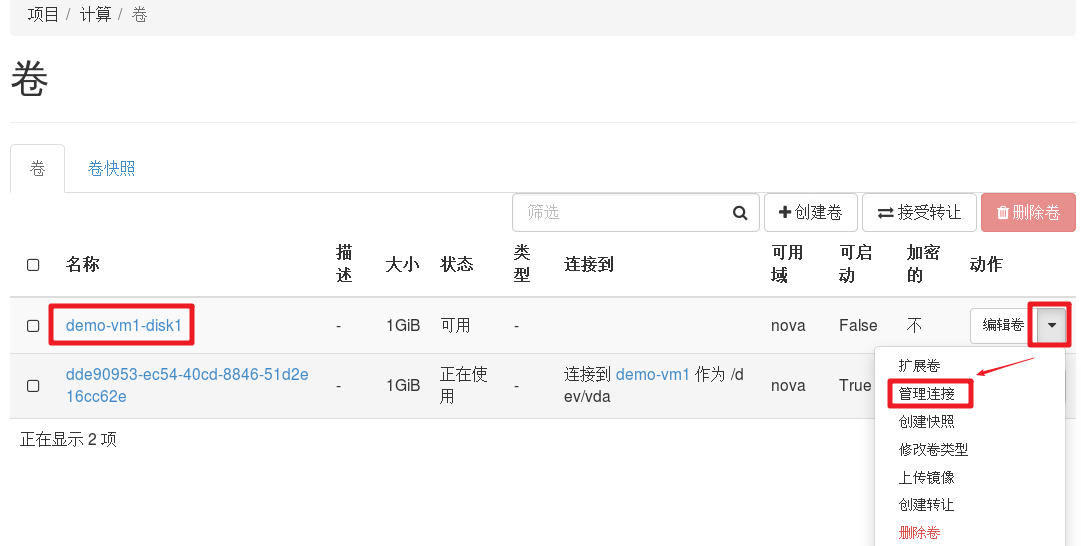
Task: Click the 创建卷 create volume button
Action: [x=811, y=213]
